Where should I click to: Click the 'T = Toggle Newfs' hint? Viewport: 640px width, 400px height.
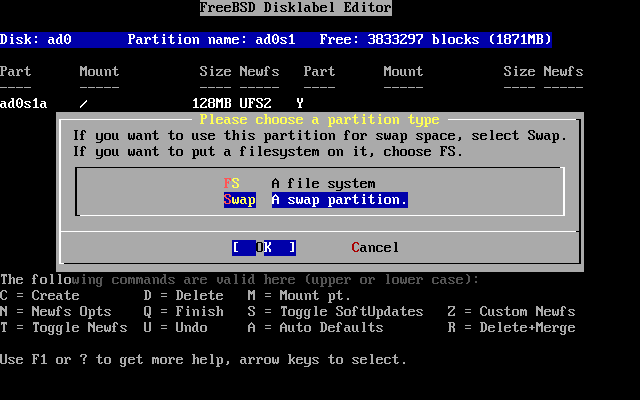pyautogui.click(x=64, y=328)
